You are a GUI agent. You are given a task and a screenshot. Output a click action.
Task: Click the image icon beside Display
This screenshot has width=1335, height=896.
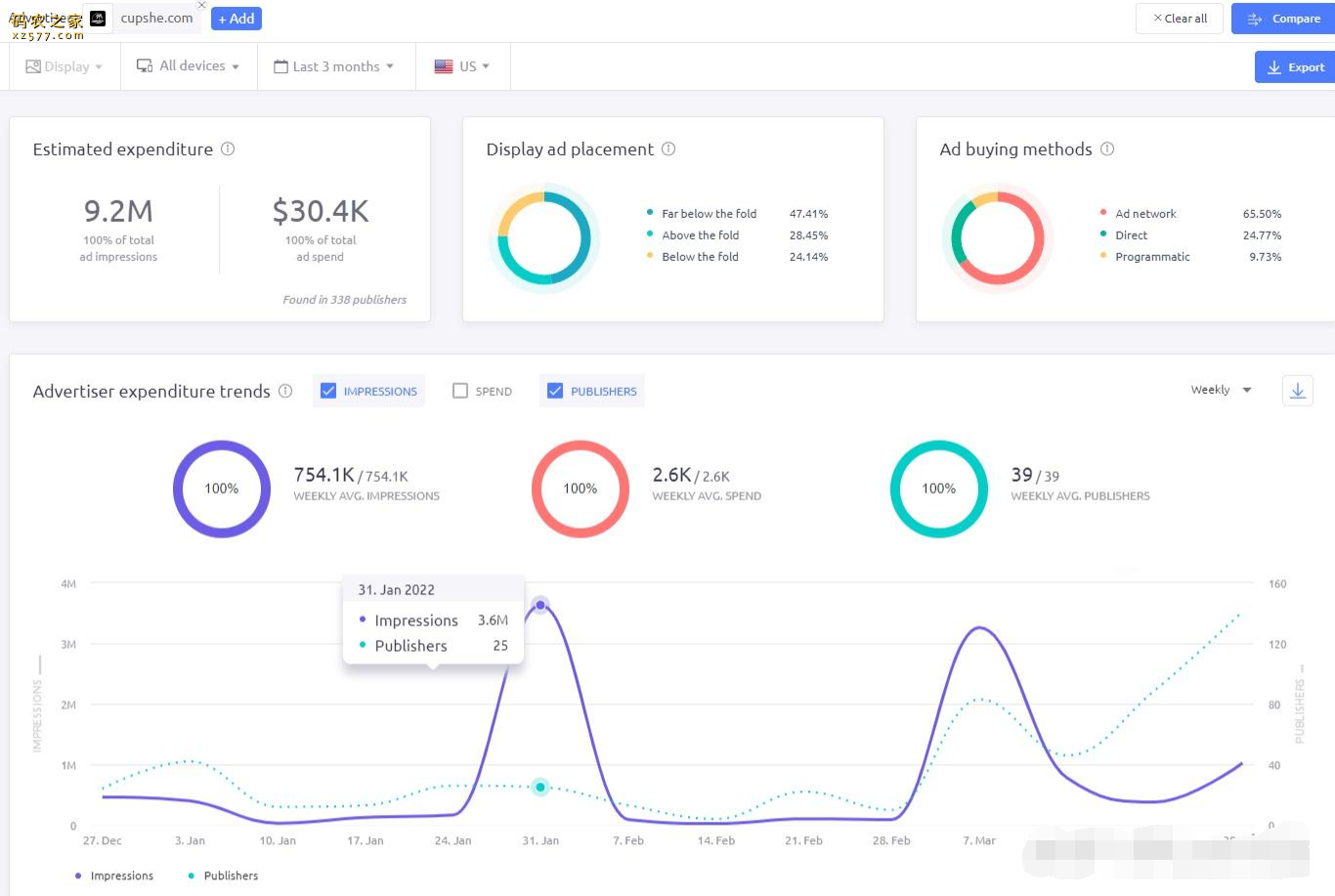point(33,66)
